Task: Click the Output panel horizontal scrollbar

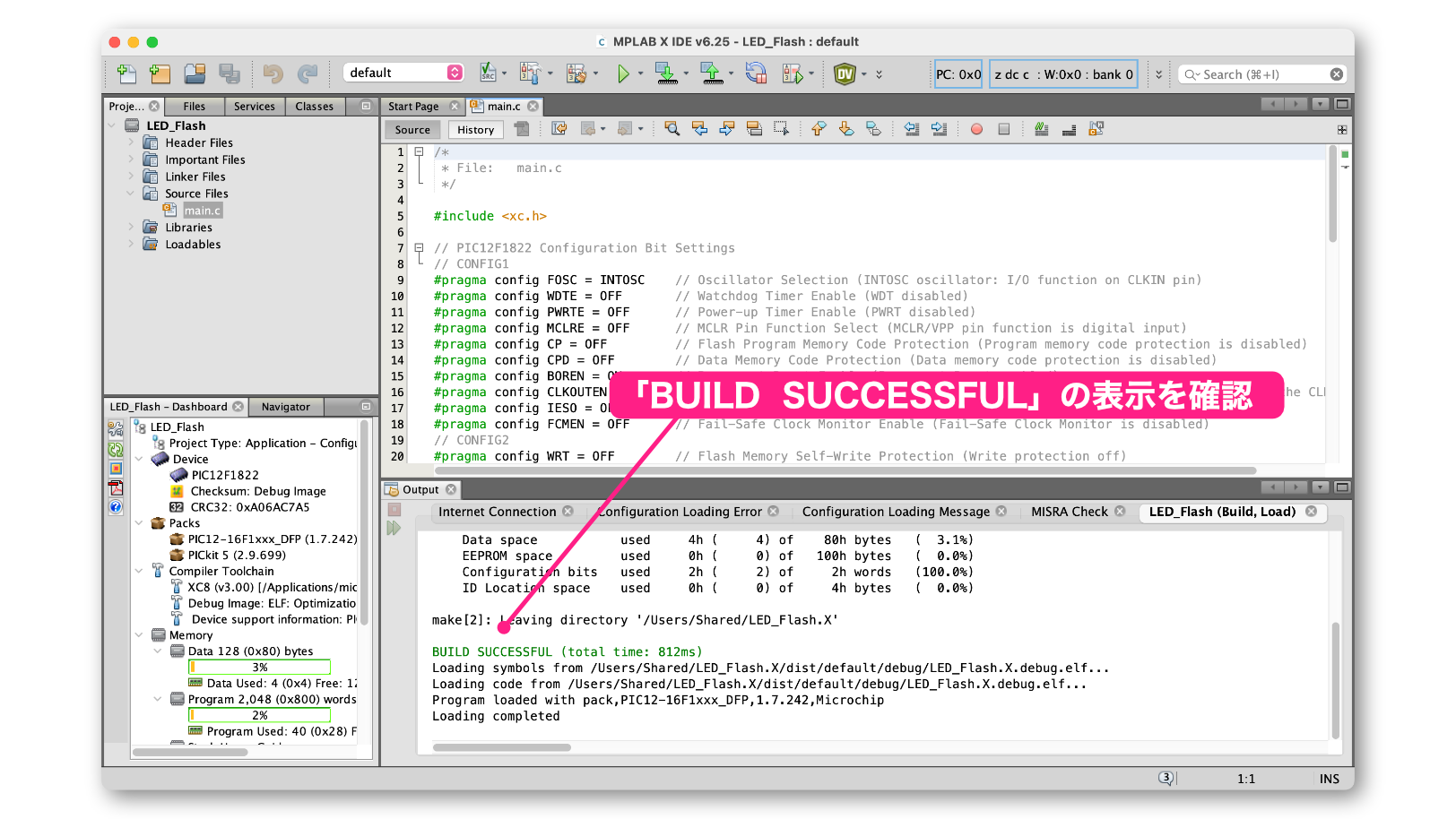Action: pos(501,747)
